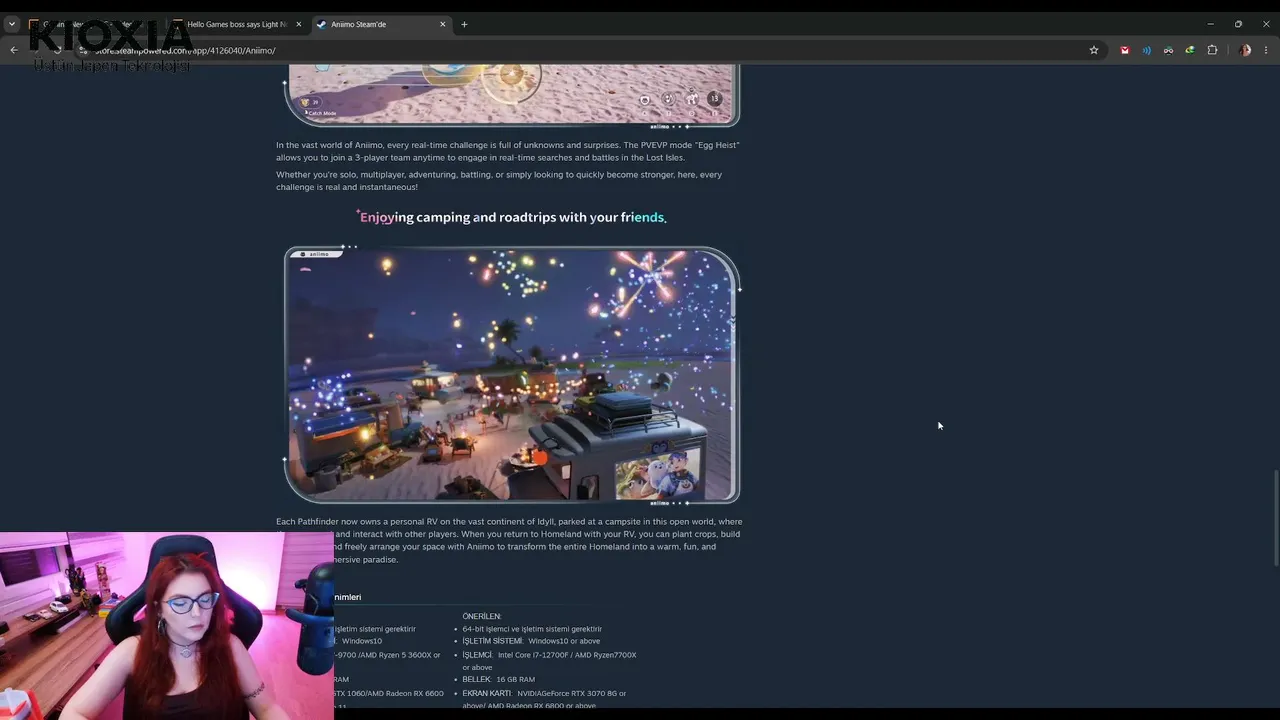Click the 'ÖNERİLEN:' requirements heading
The height and width of the screenshot is (720, 1280).
482,616
